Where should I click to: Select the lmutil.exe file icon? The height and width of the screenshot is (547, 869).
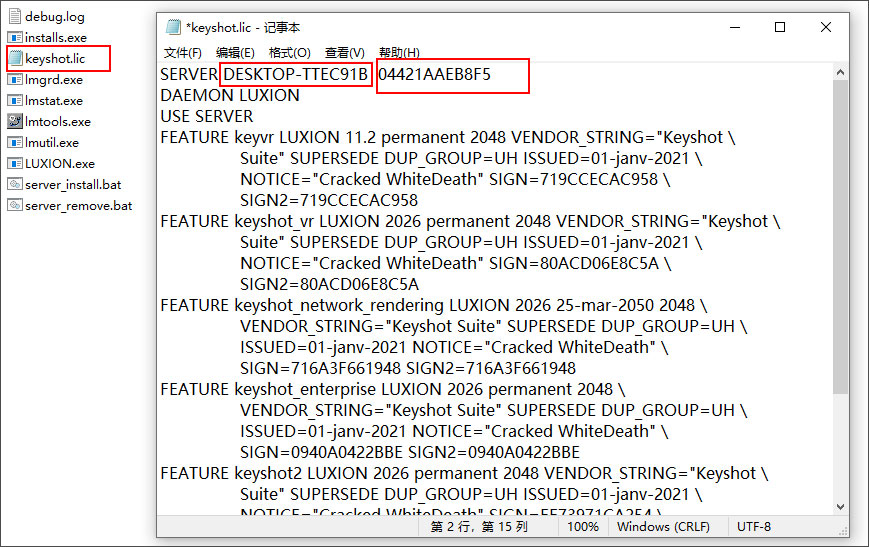coord(15,142)
